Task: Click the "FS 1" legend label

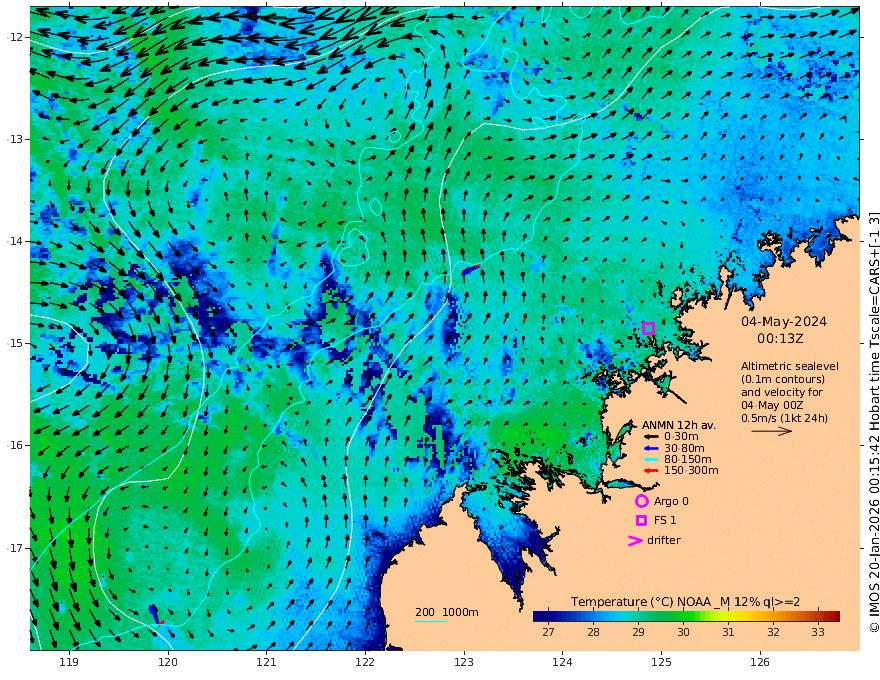Action: [665, 521]
